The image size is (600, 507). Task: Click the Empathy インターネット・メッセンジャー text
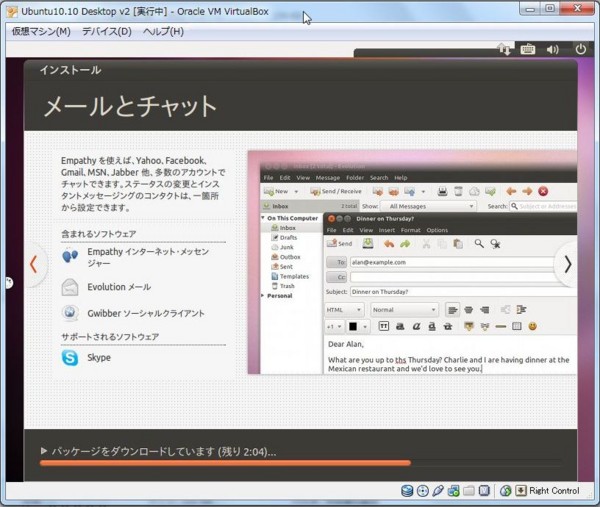tap(148, 257)
